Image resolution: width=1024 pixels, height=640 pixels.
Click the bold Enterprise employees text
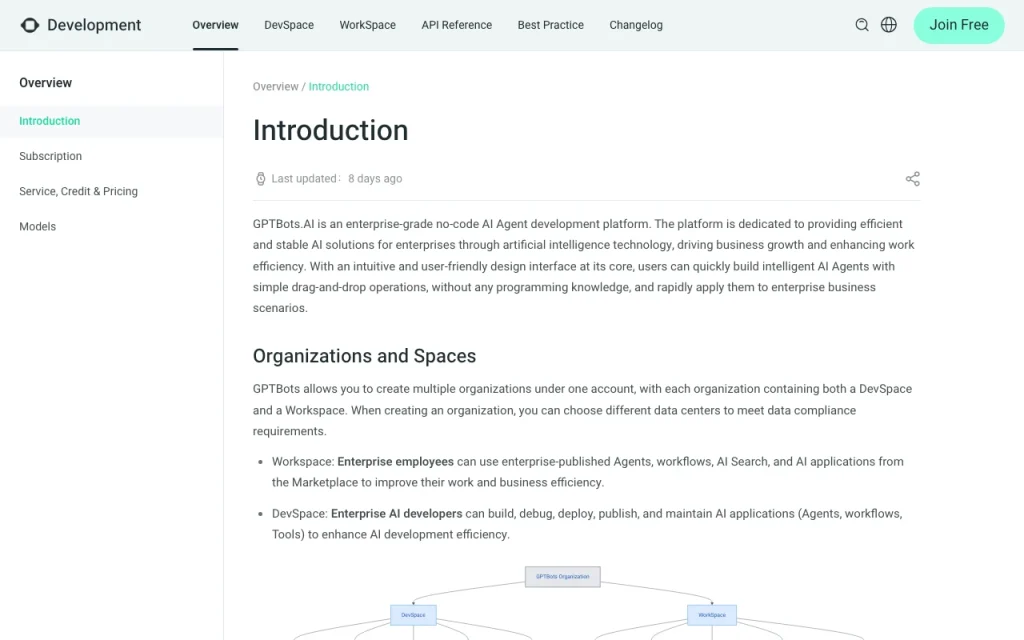pos(395,462)
